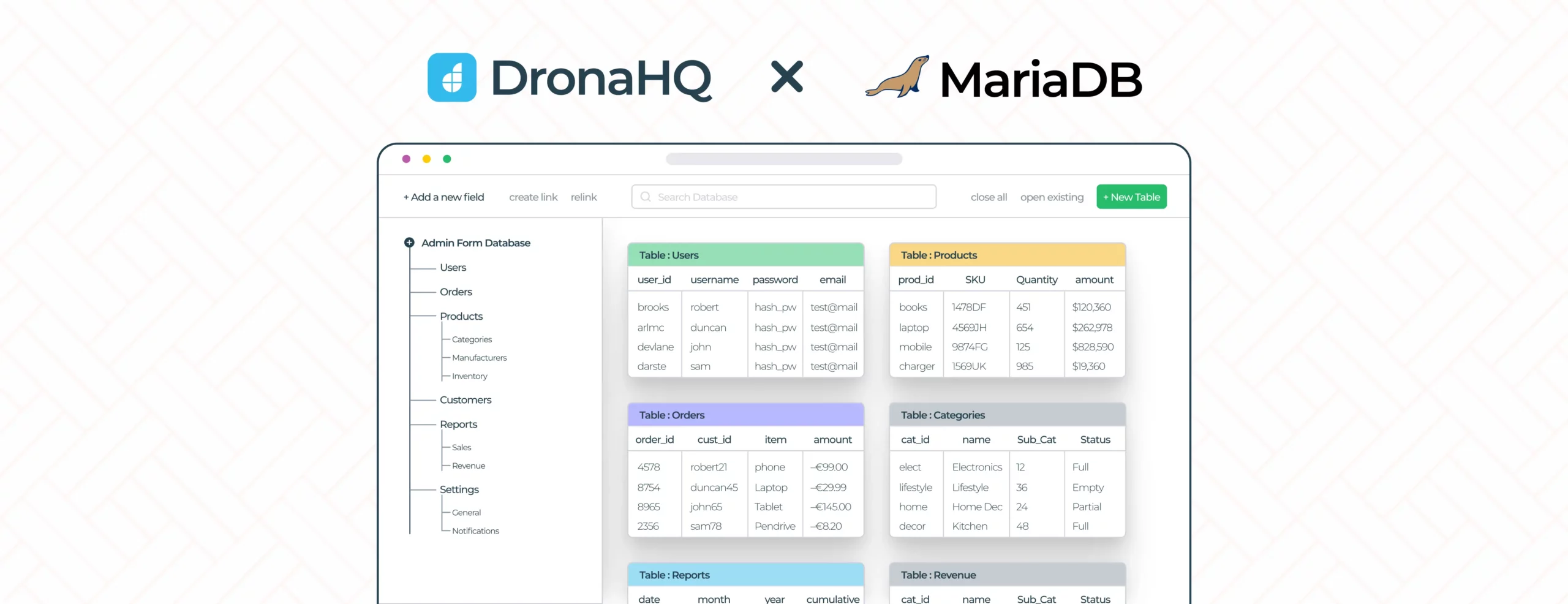Screen dimensions: 1568x604
Task: Click the relink option
Action: pos(584,197)
